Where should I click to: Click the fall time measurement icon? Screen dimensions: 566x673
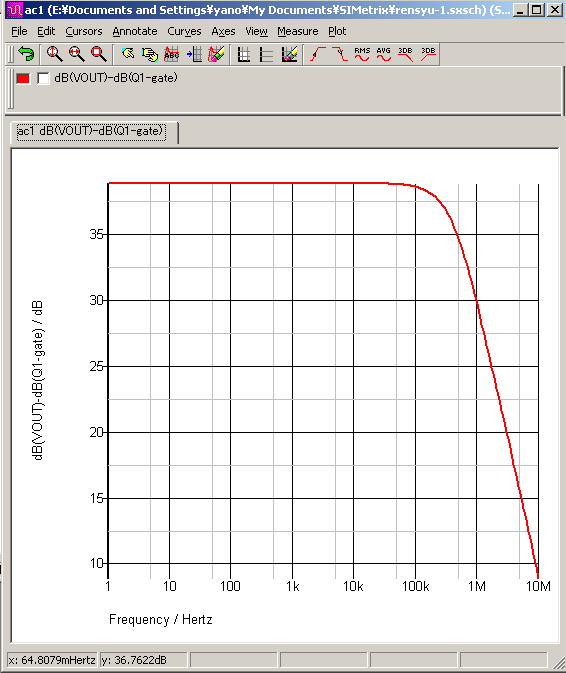[340, 55]
